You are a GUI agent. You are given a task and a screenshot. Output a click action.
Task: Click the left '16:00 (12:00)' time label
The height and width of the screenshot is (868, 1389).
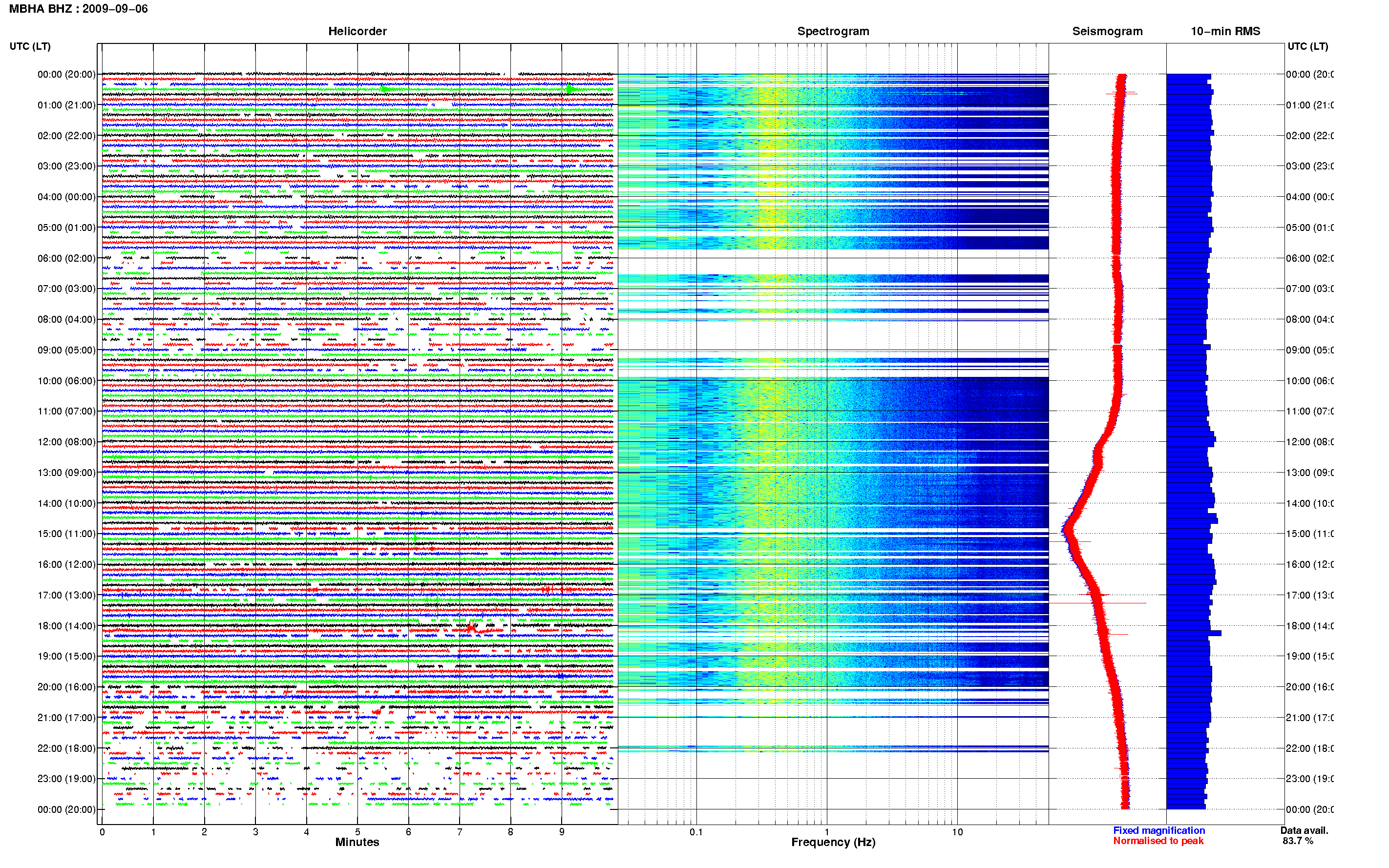point(66,564)
